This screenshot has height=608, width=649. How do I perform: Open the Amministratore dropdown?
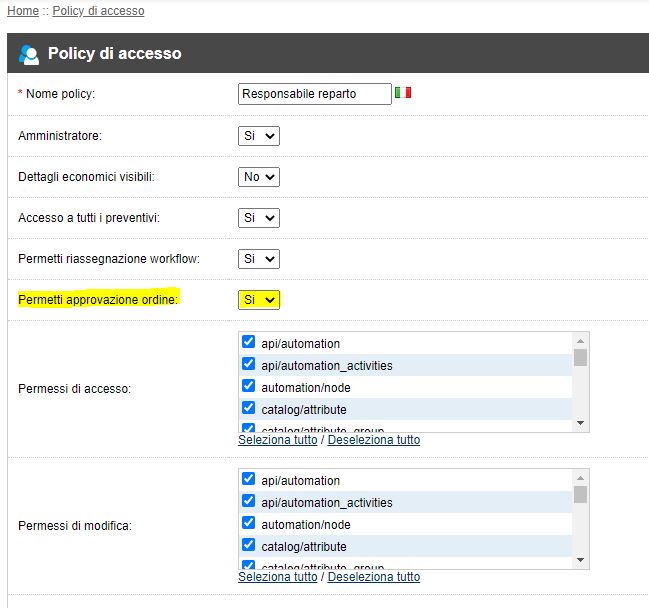[259, 136]
